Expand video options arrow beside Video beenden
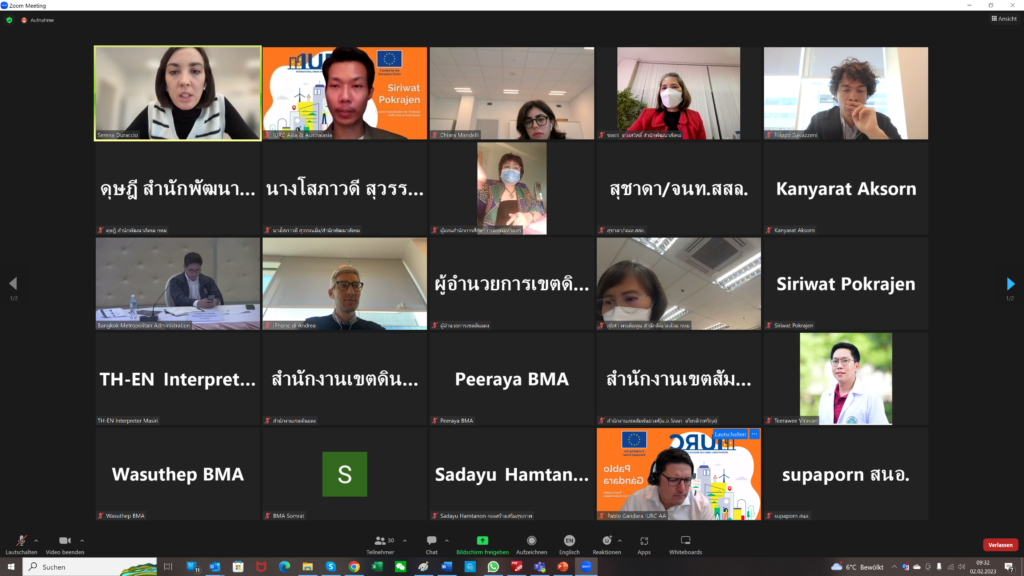The width and height of the screenshot is (1024, 576). click(82, 537)
